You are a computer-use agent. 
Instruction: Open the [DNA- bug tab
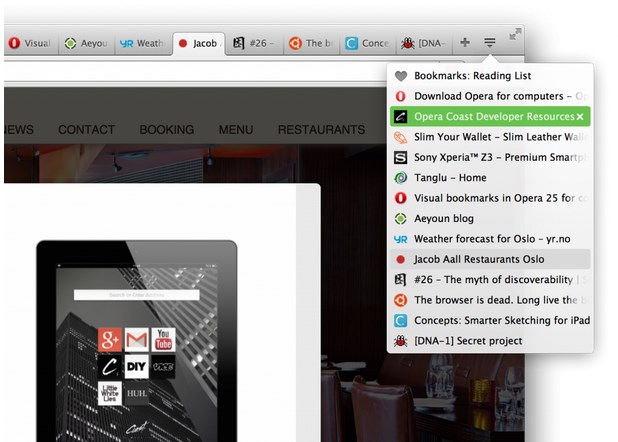[423, 43]
